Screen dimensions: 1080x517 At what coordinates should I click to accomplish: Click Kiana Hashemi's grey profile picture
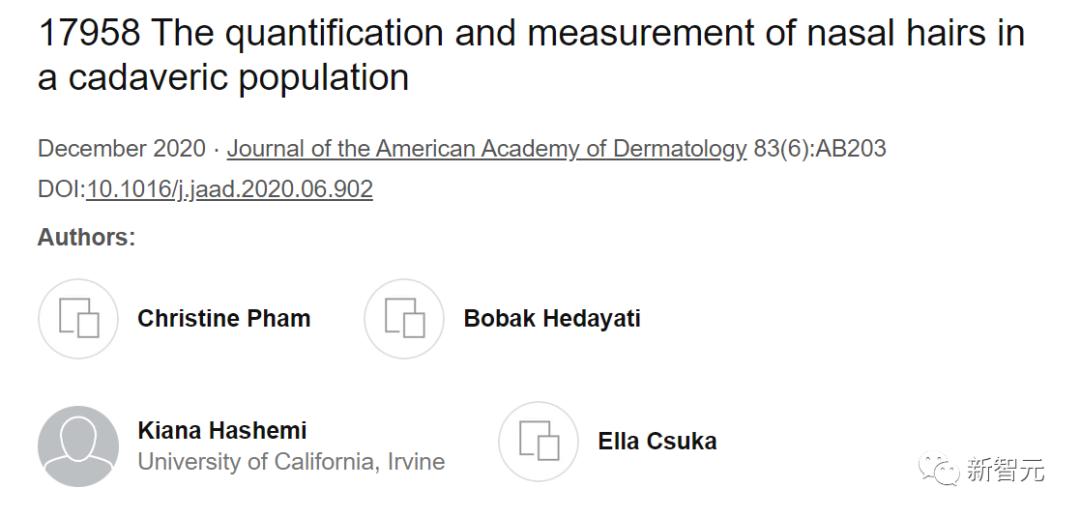pyautogui.click(x=78, y=446)
